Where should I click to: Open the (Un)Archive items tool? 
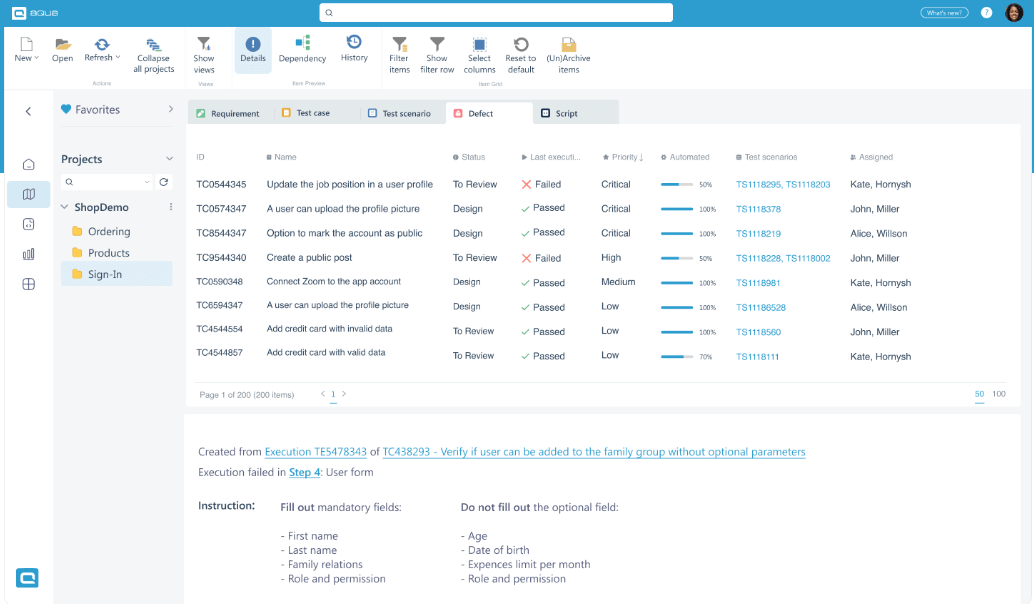pyautogui.click(x=568, y=51)
